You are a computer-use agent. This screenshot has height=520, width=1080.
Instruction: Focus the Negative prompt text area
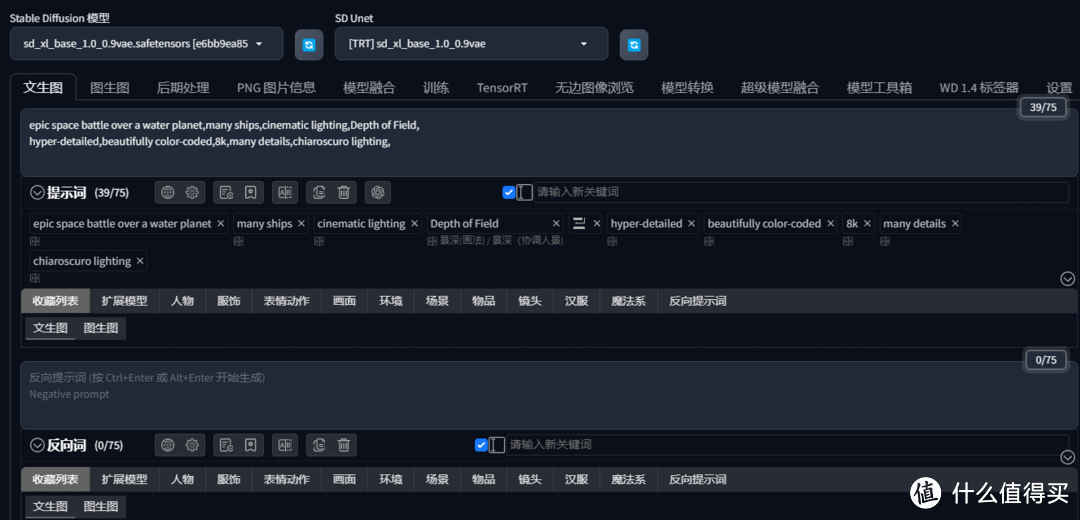(549, 395)
